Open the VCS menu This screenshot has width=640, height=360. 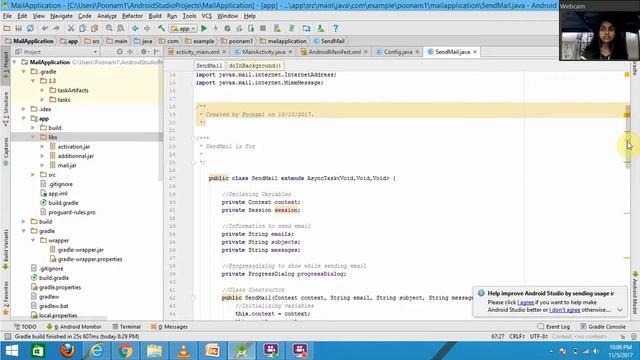[x=207, y=16]
